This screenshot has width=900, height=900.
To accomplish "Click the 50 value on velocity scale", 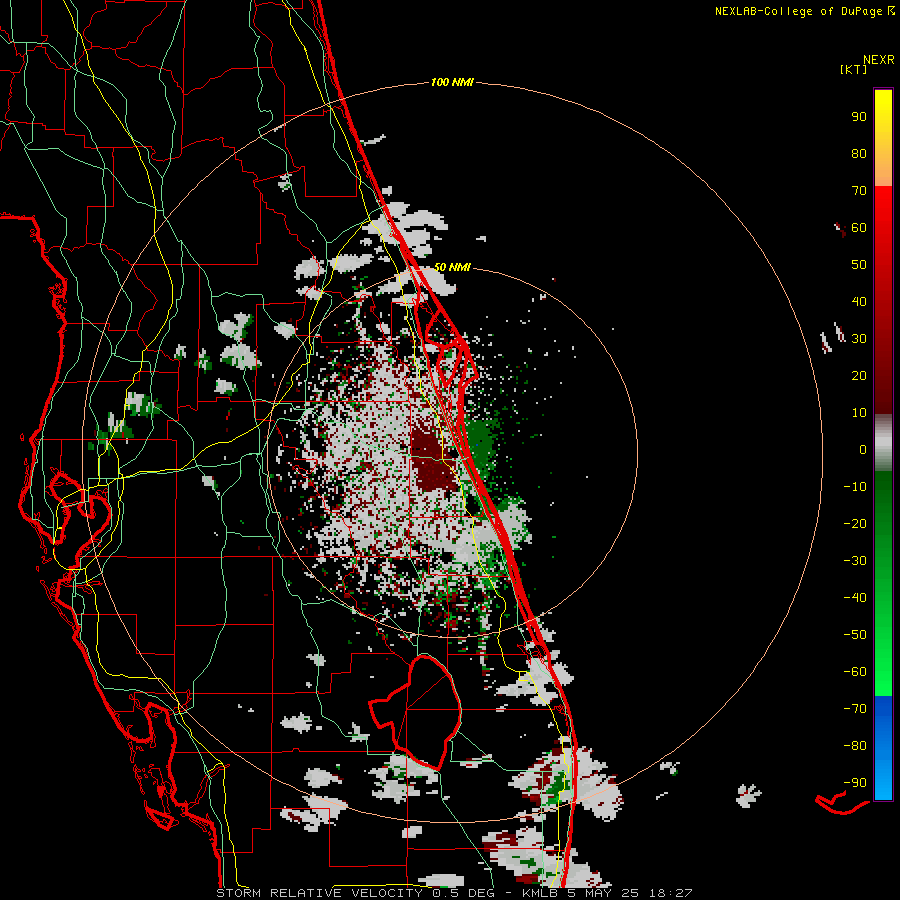I will coord(859,265).
